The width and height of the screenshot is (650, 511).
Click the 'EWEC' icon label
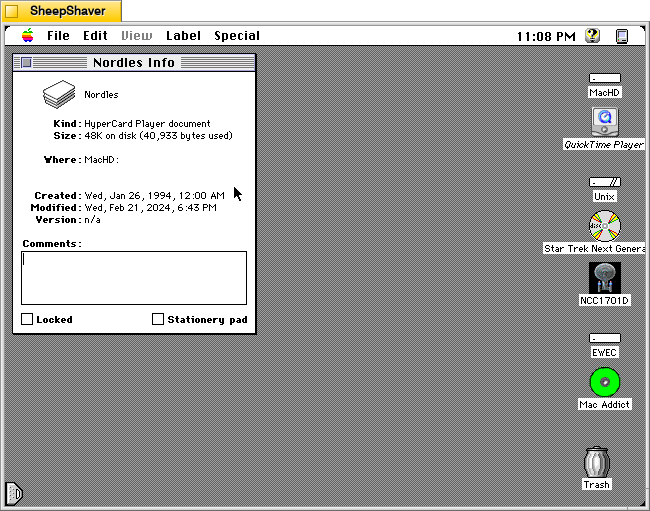604,352
